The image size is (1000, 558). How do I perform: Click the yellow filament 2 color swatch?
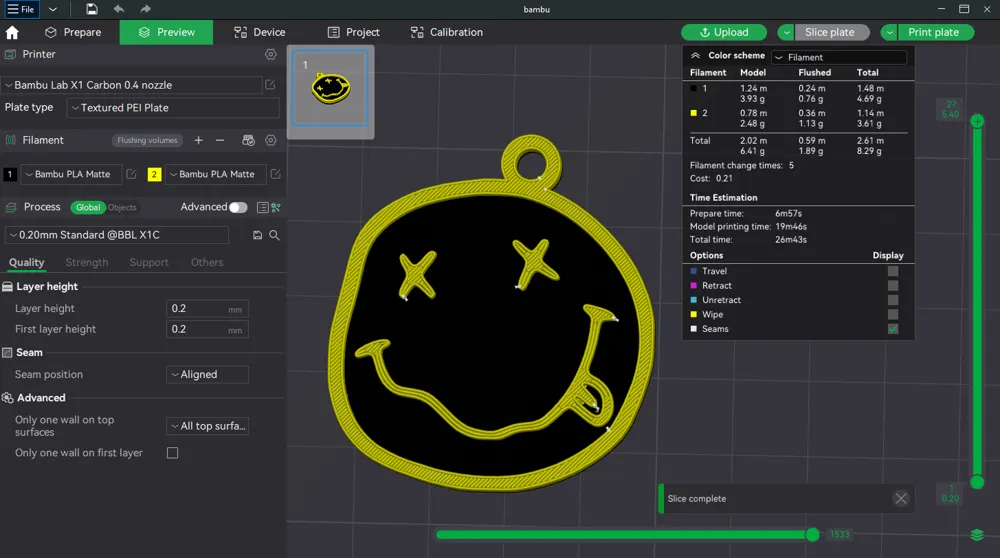point(154,174)
